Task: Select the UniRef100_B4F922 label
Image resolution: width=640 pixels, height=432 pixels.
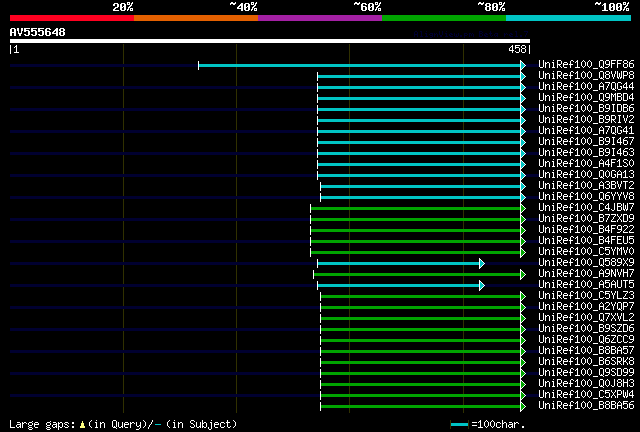Action: coord(586,230)
